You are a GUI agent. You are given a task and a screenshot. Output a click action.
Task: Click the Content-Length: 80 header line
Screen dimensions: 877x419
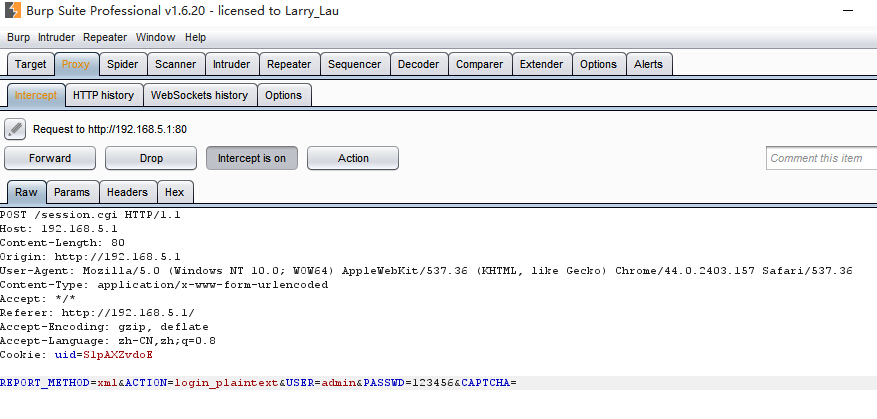(62, 243)
